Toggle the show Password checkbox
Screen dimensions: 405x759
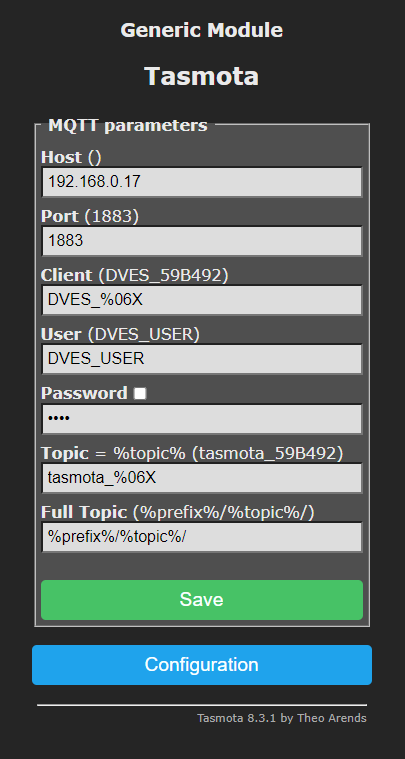[x=140, y=394]
